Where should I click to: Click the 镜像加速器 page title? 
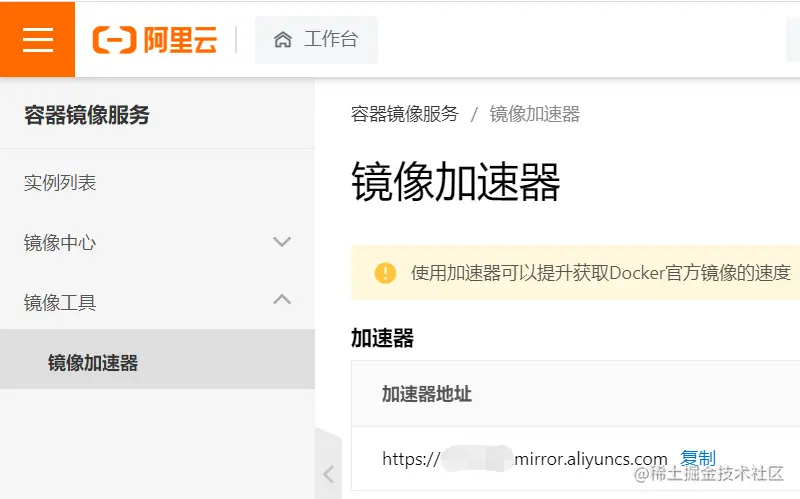click(x=456, y=182)
